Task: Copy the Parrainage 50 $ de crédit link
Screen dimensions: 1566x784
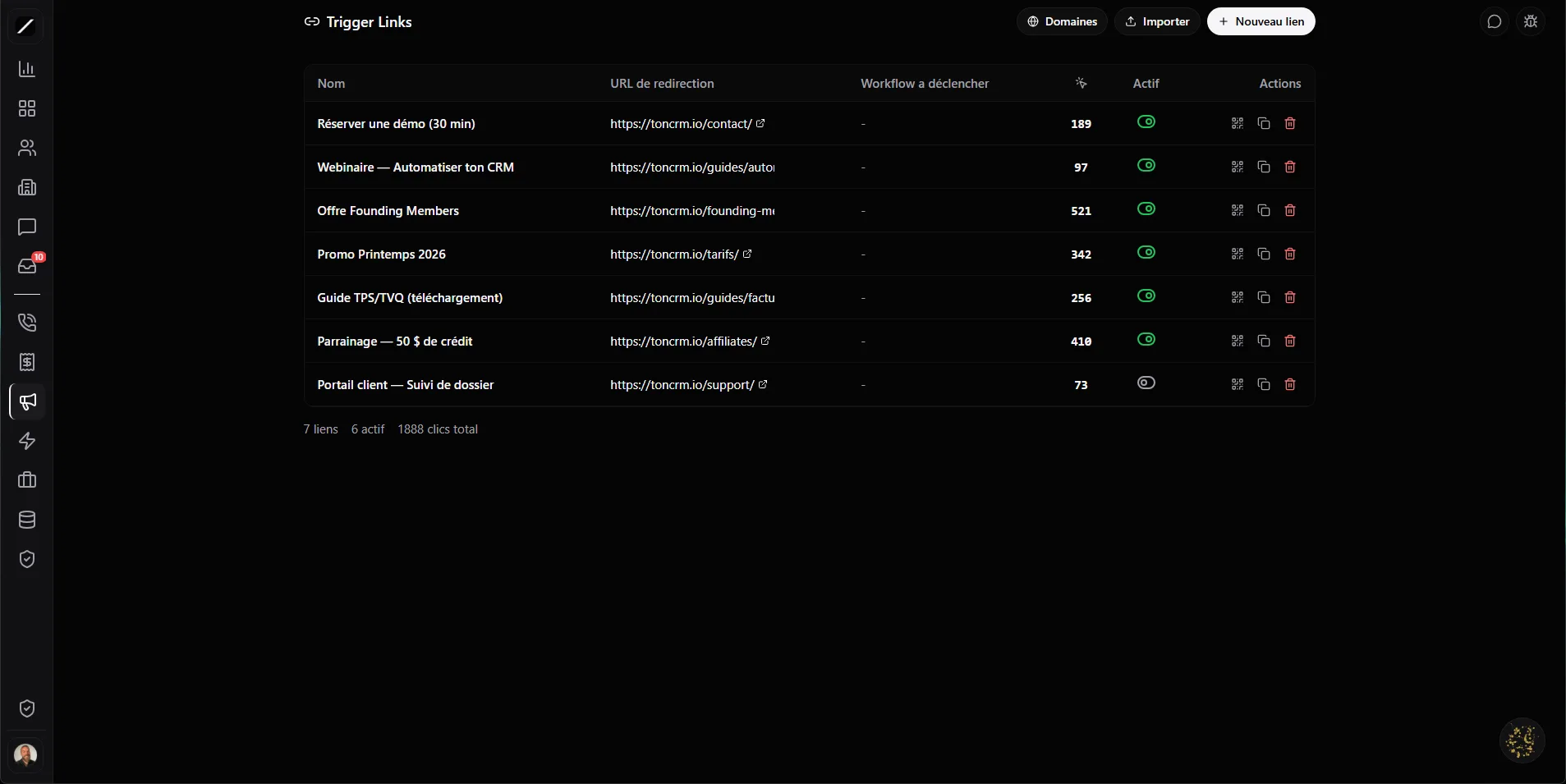Action: pos(1264,341)
